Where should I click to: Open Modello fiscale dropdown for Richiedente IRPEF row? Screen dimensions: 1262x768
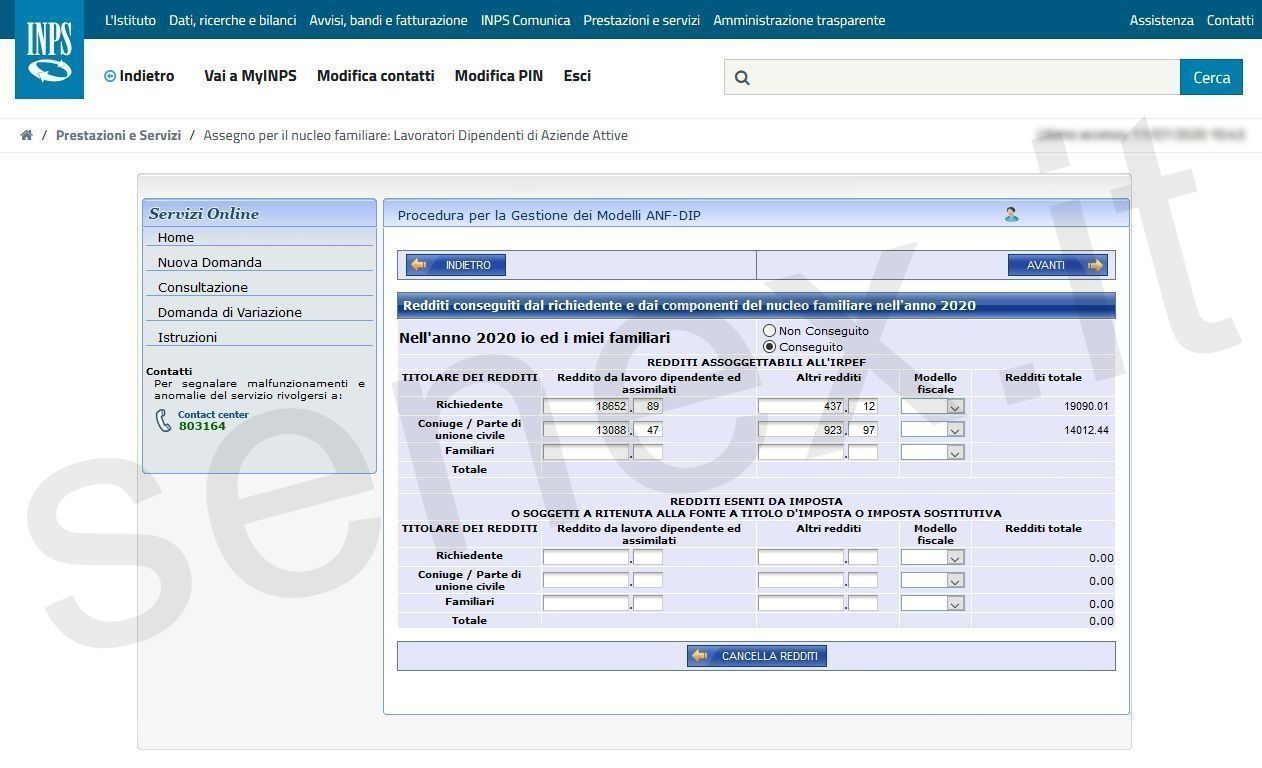pyautogui.click(x=932, y=406)
